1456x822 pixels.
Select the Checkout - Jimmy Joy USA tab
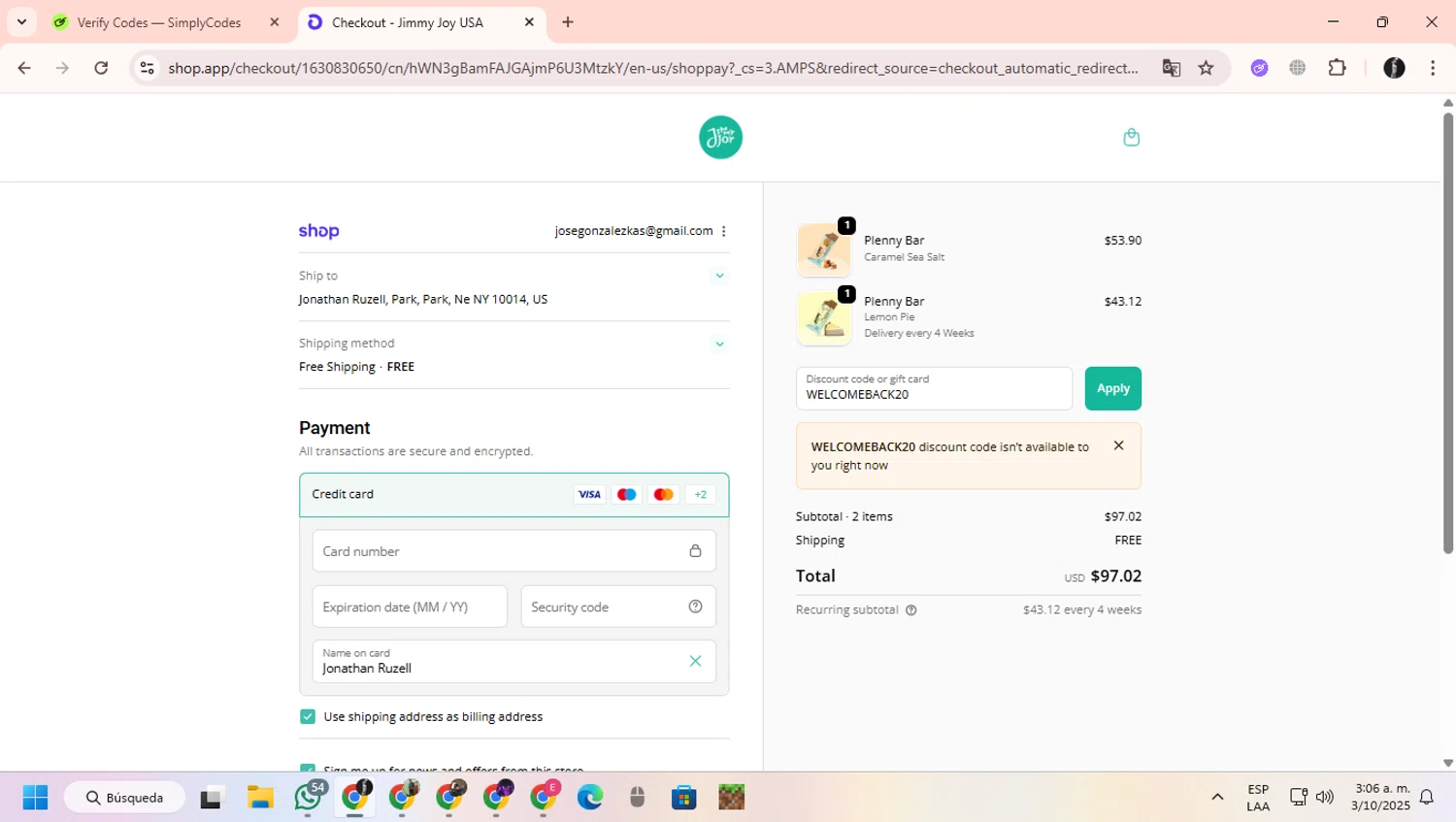click(421, 22)
